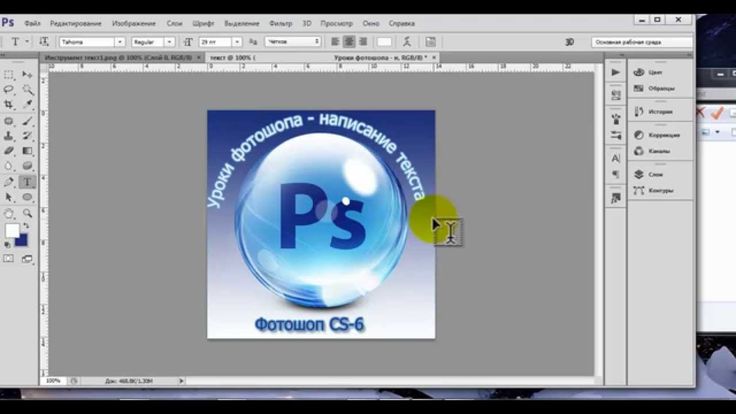736x414 pixels.
Task: Open the Контуры paths panel
Action: (660, 190)
